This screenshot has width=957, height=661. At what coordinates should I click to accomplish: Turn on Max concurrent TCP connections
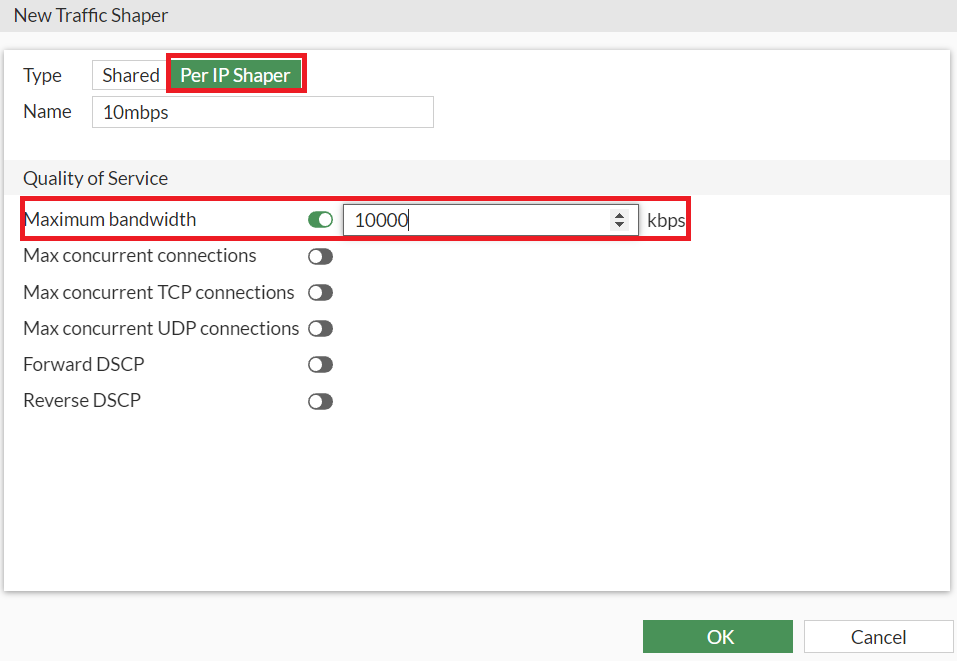click(x=320, y=293)
